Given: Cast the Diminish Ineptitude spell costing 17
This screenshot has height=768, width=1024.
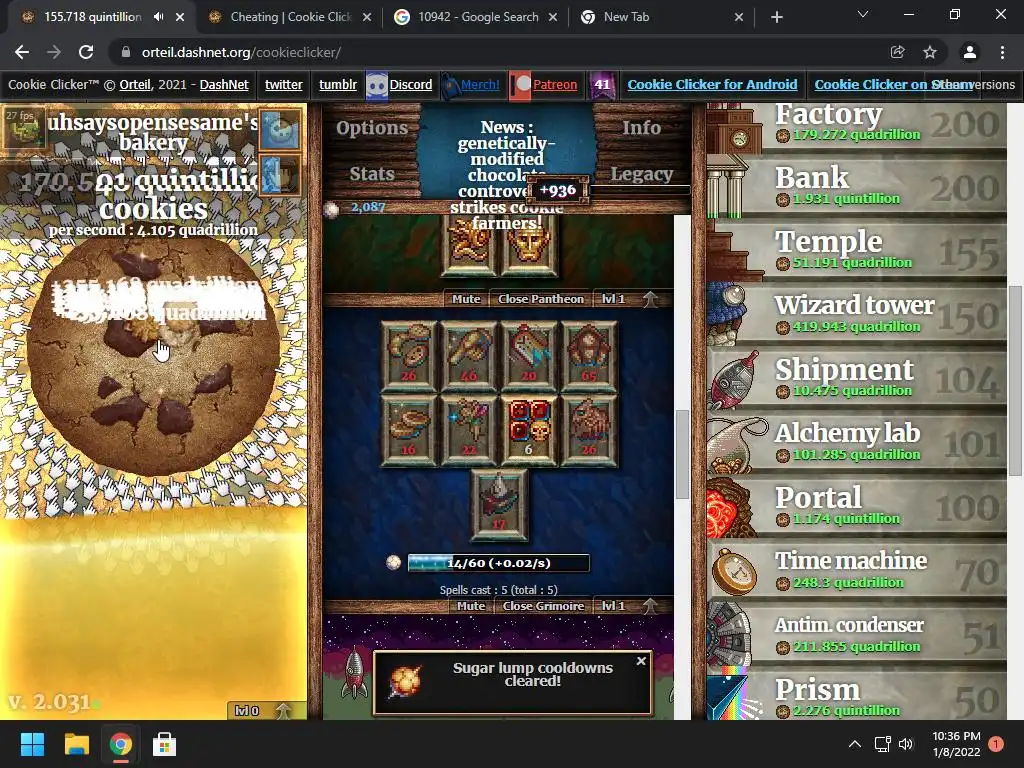Looking at the screenshot, I should click(x=499, y=504).
